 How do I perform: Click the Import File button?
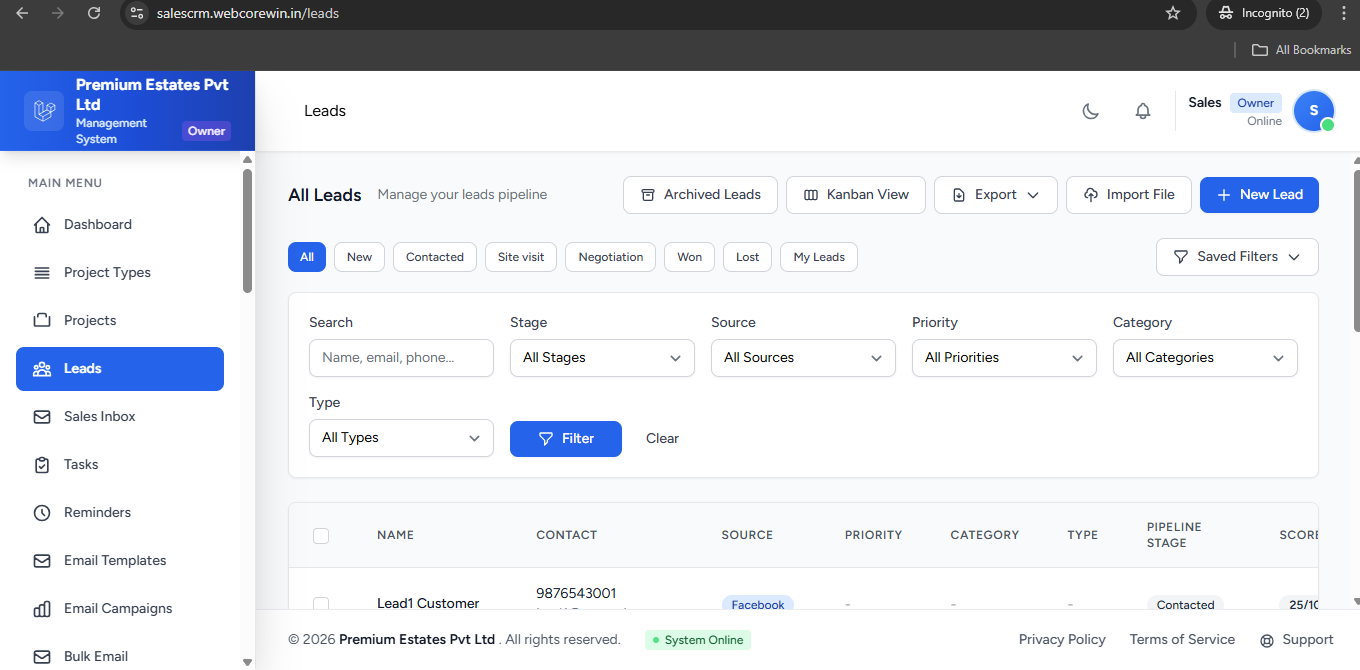coord(1129,195)
